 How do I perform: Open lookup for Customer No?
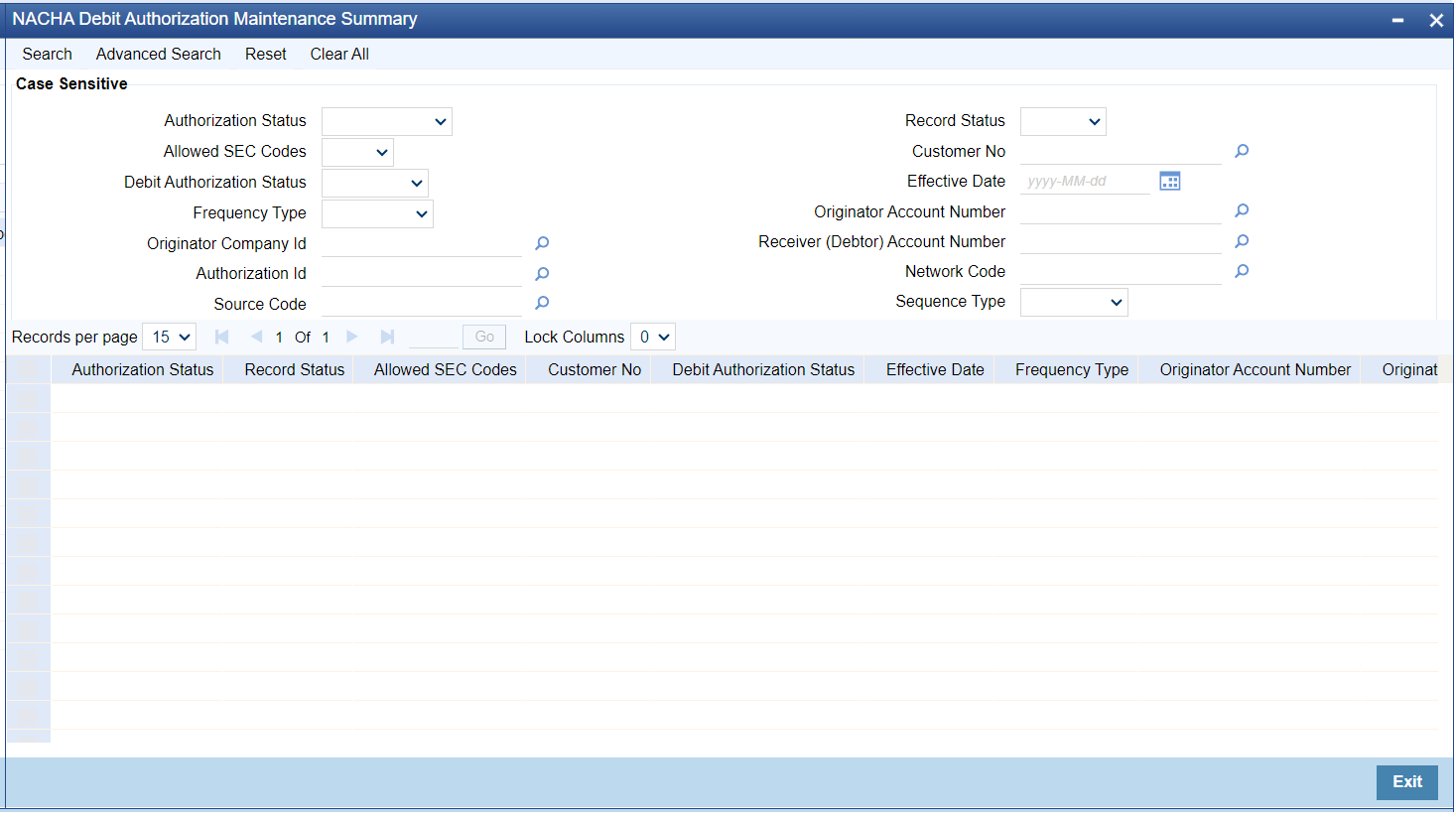point(1242,151)
